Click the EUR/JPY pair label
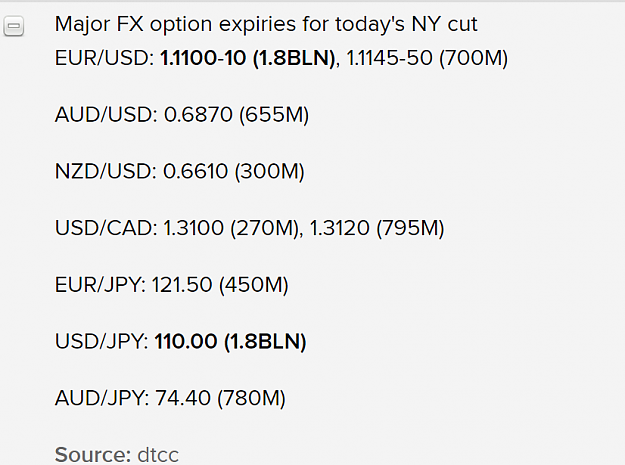This screenshot has height=465, width=625. pos(100,284)
